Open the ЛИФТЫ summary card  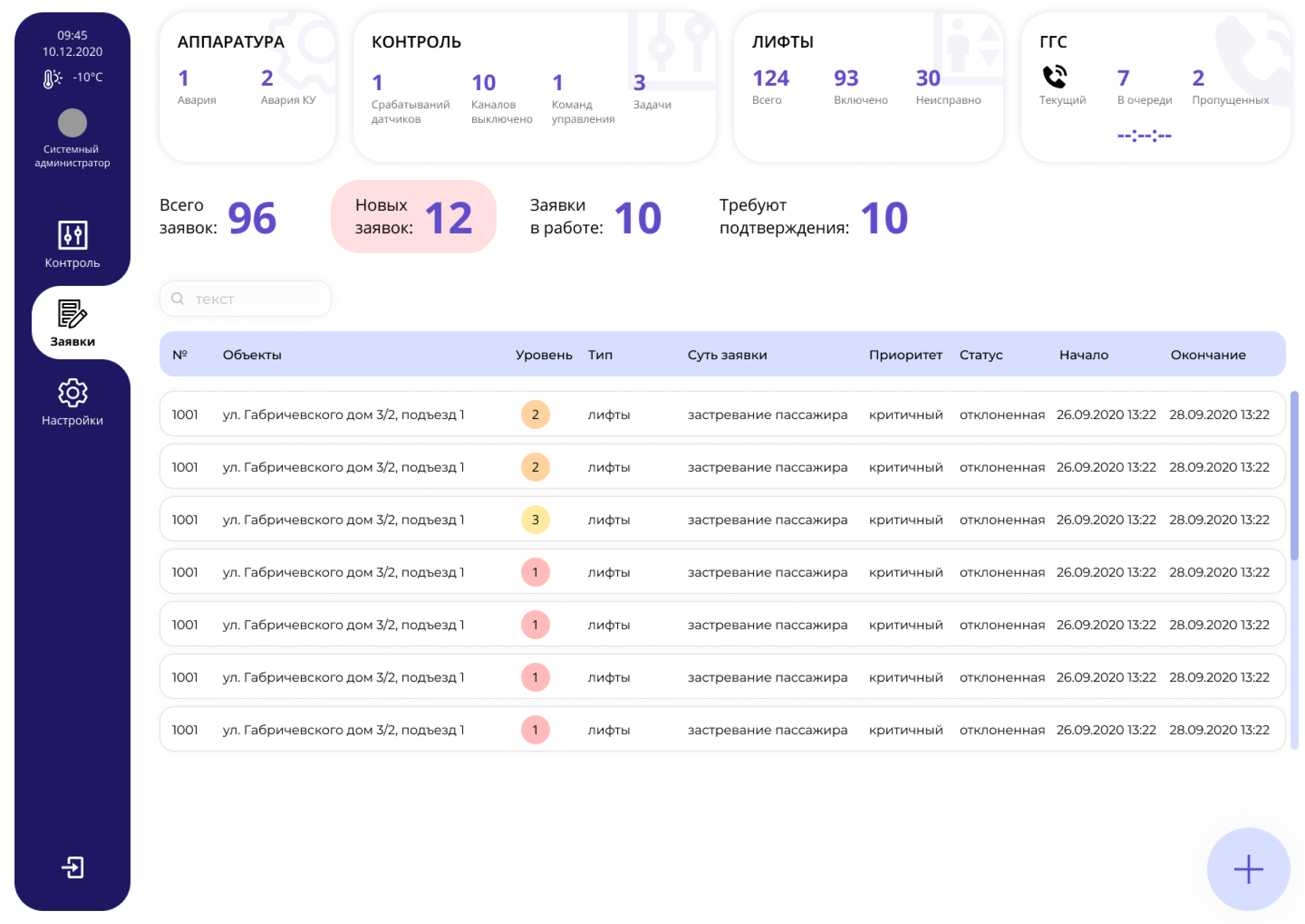[867, 87]
